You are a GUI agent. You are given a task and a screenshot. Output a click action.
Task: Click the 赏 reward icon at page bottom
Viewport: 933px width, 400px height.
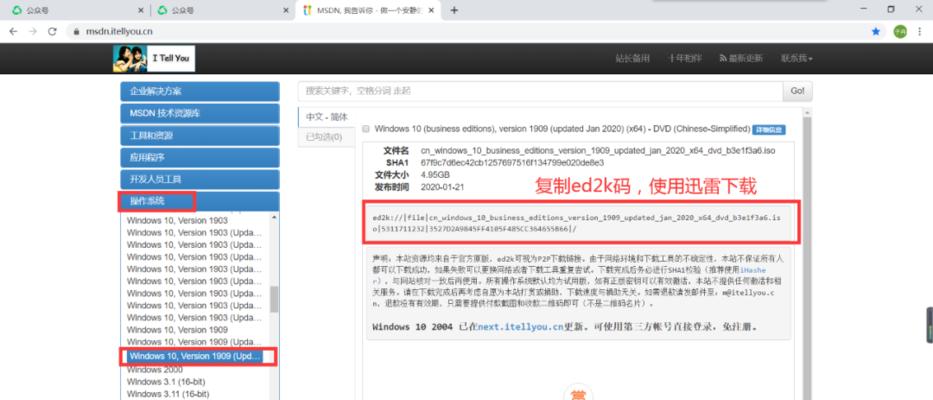[x=578, y=395]
